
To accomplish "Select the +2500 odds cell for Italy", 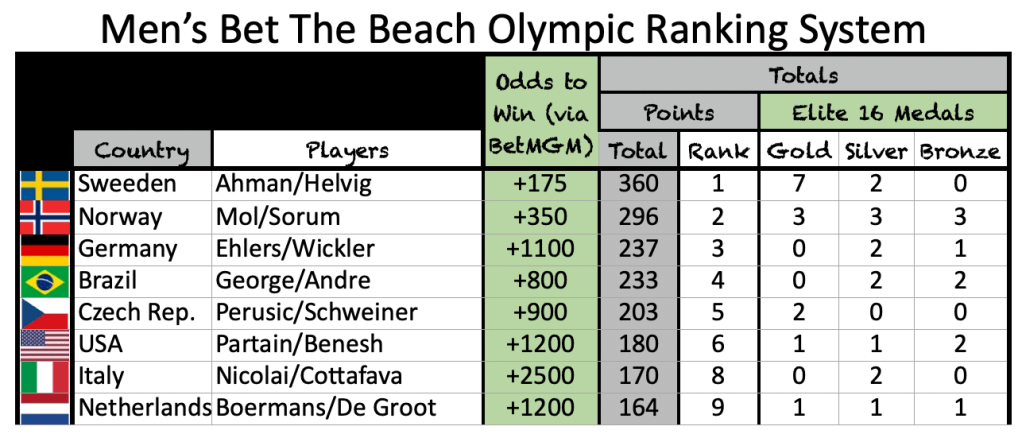I will [x=540, y=375].
